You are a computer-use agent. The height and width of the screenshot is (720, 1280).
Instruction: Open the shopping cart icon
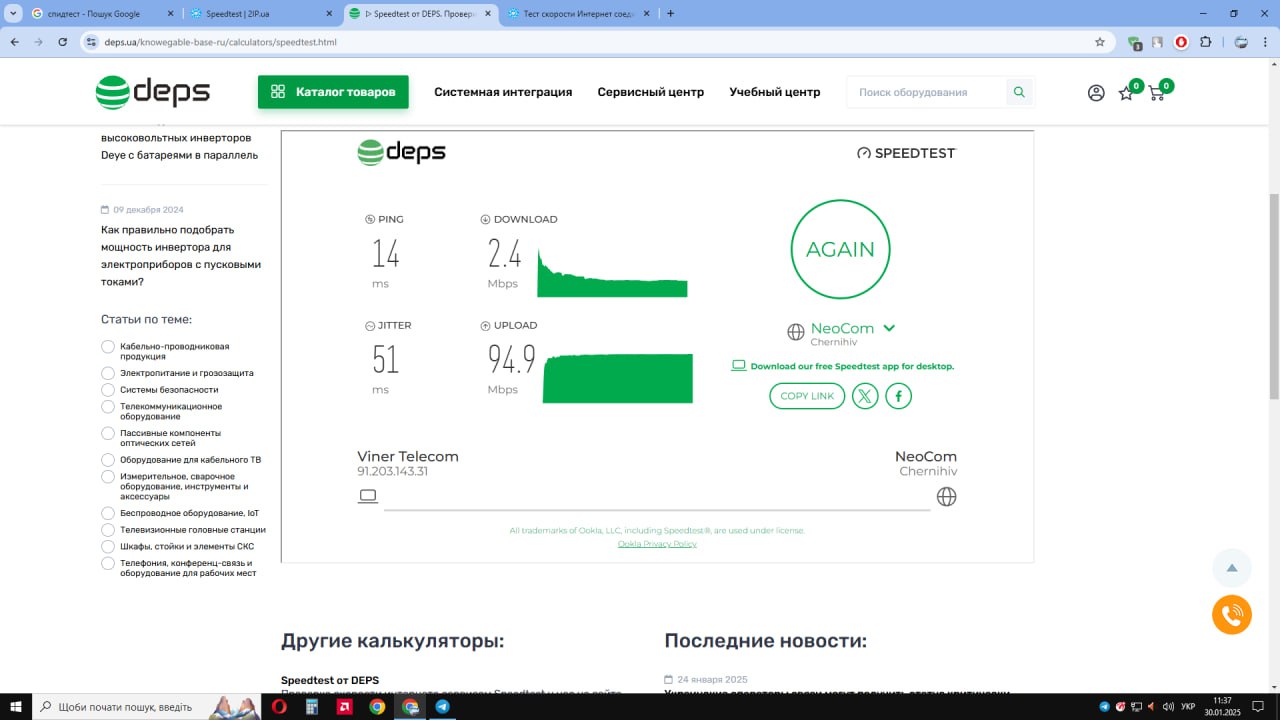(1157, 93)
